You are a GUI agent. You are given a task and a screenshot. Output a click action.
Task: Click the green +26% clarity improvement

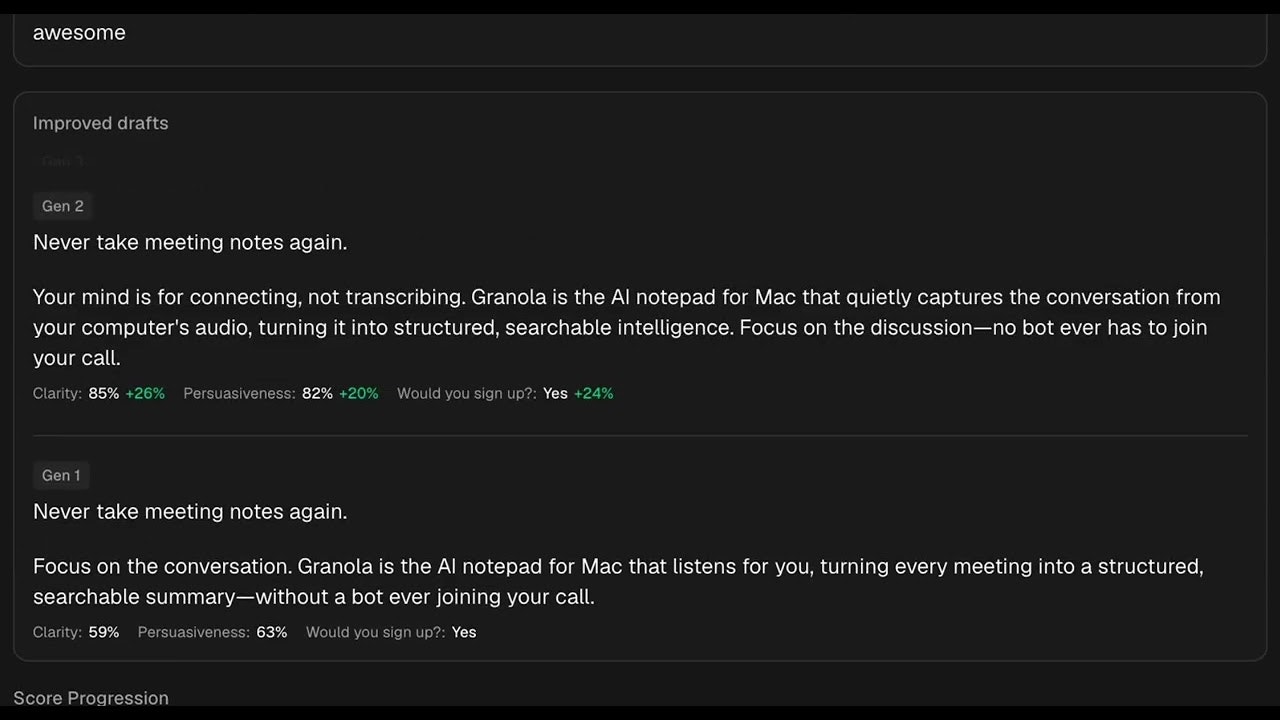pyautogui.click(x=145, y=394)
